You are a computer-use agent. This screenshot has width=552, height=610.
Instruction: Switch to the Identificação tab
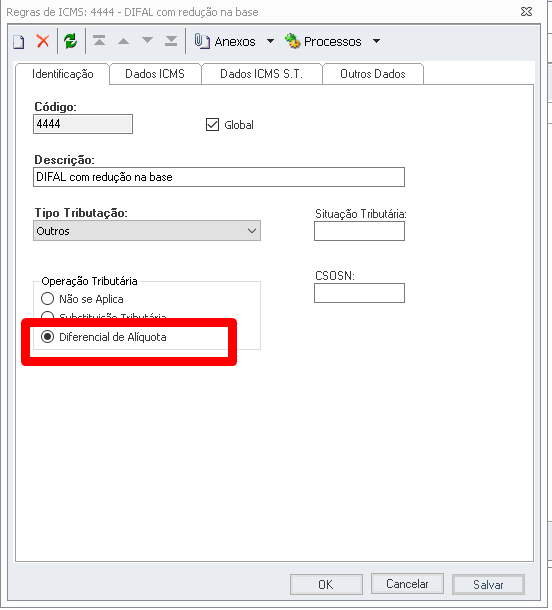pyautogui.click(x=63, y=74)
